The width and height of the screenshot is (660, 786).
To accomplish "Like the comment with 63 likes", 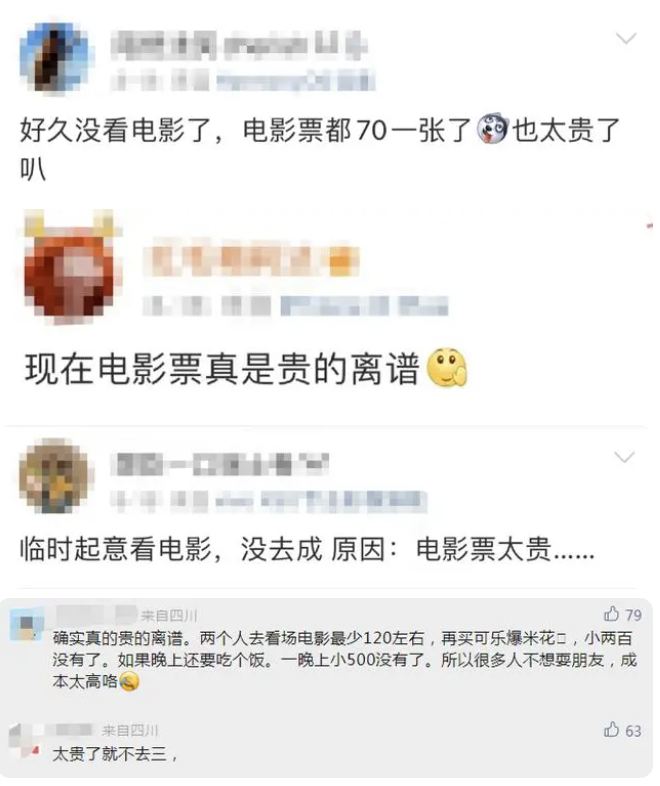I will [x=611, y=729].
